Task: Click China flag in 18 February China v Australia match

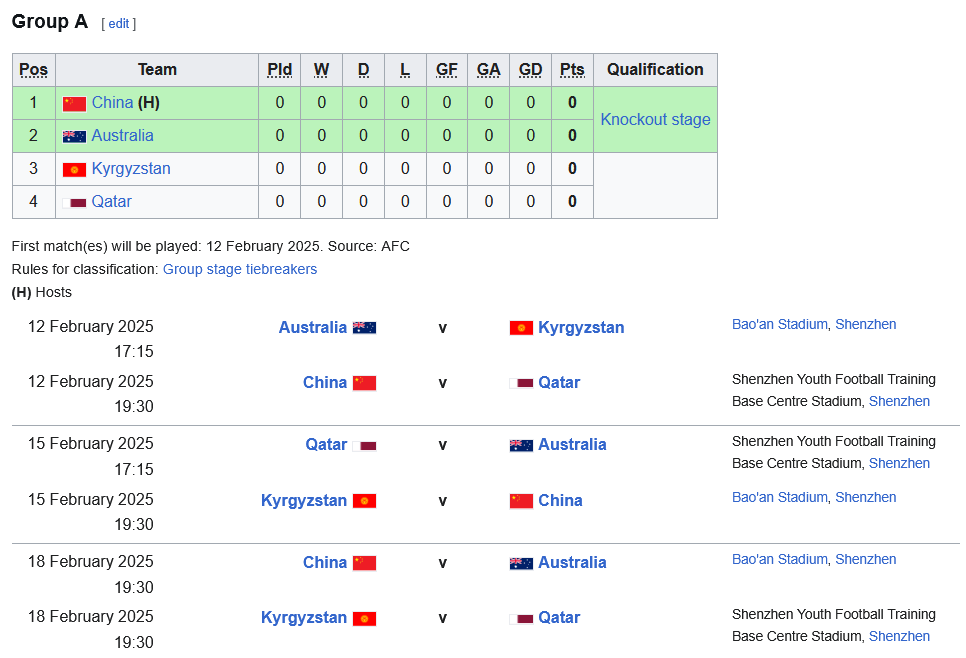Action: (364, 563)
